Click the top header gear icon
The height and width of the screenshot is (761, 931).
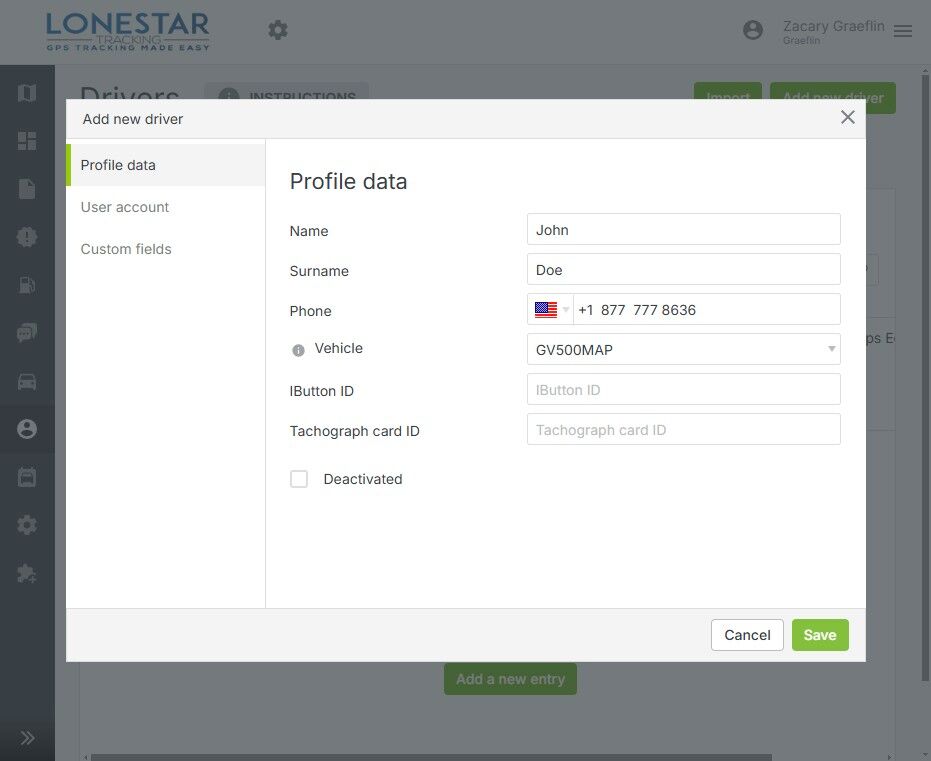[x=278, y=30]
